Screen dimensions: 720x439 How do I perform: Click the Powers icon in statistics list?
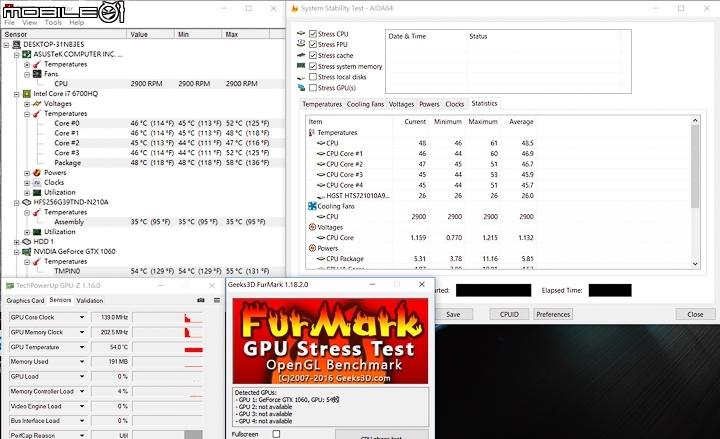click(312, 248)
